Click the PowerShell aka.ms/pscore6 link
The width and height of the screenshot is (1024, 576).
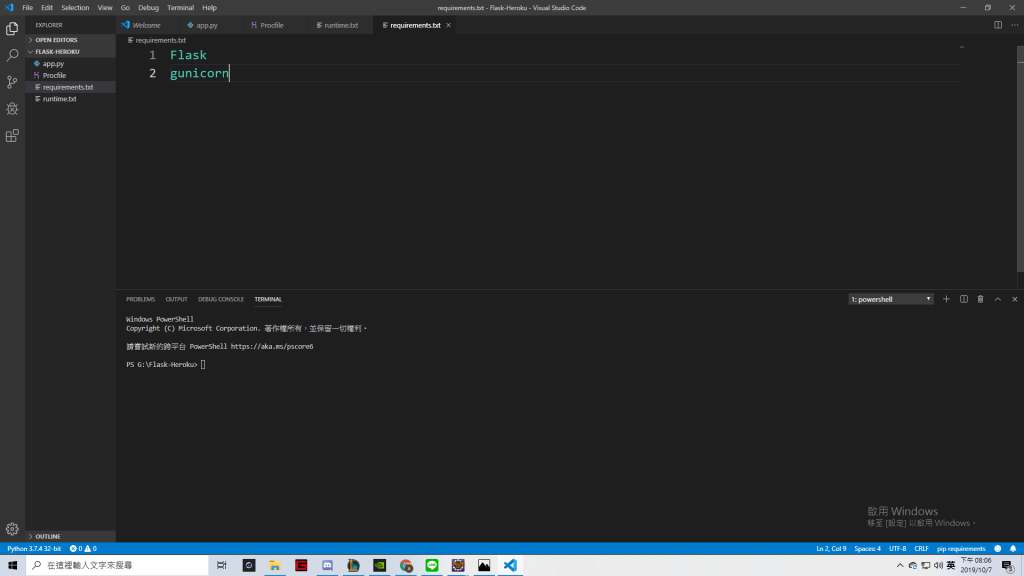coord(272,347)
